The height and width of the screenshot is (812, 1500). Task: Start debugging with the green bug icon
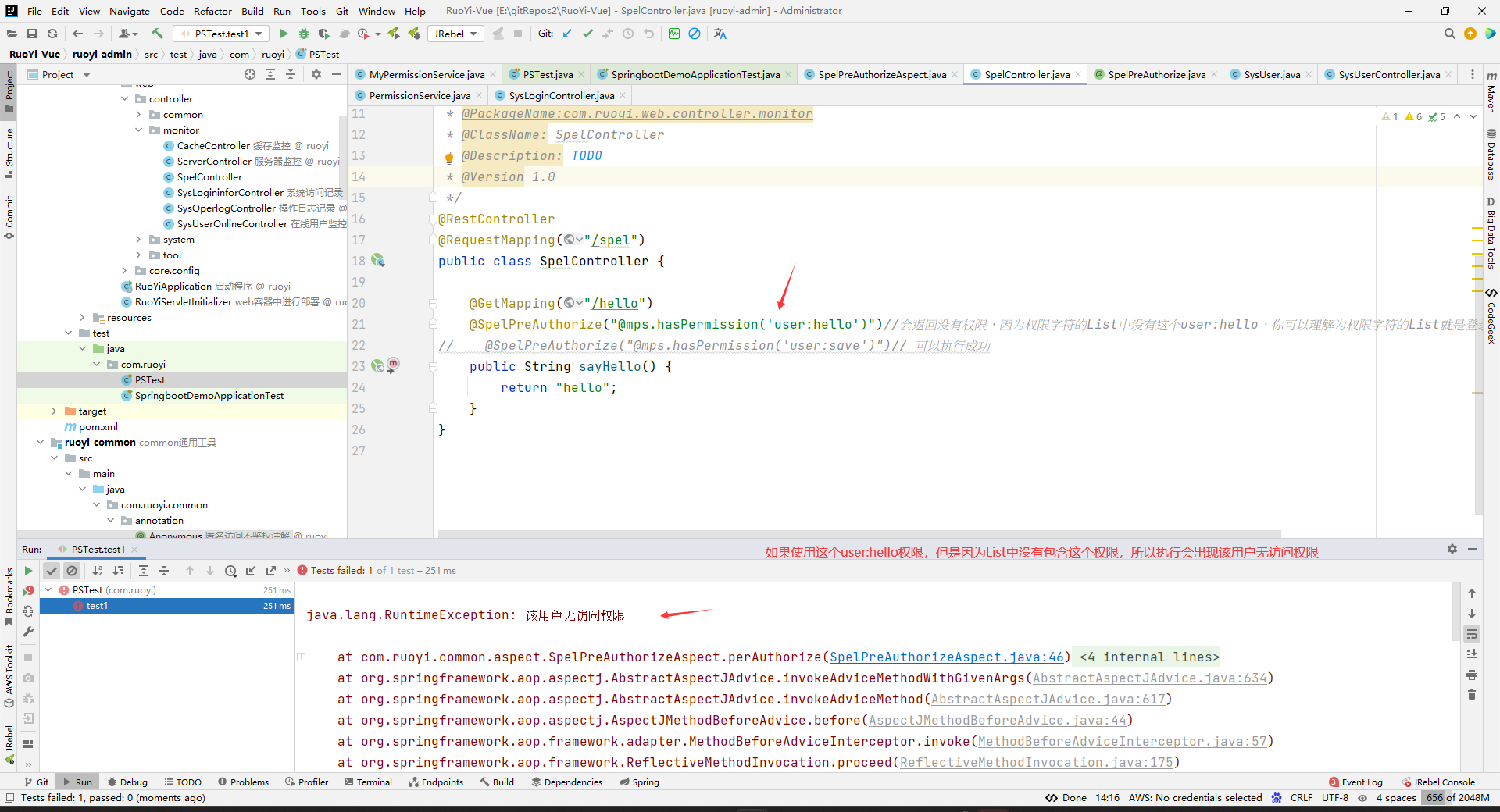[304, 34]
